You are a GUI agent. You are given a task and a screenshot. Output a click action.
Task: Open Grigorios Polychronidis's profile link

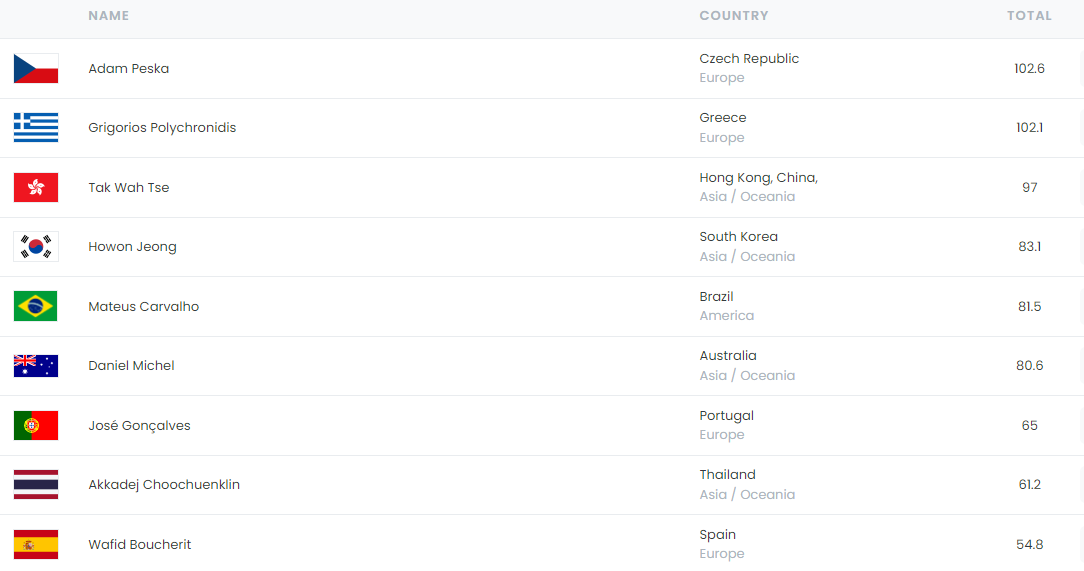click(x=162, y=128)
